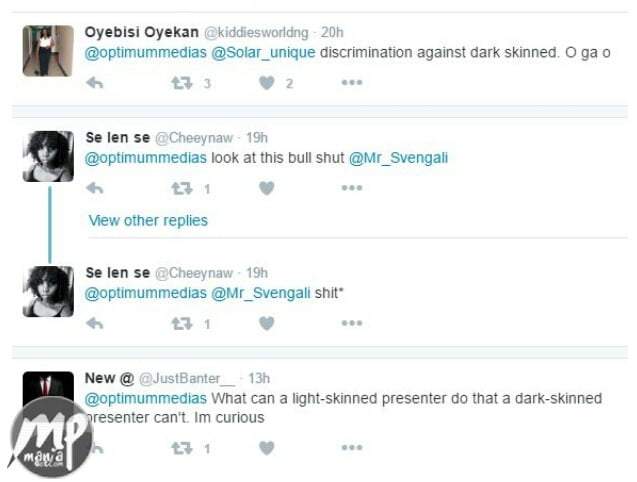Open more options on 'shit*' tweet

[352, 323]
